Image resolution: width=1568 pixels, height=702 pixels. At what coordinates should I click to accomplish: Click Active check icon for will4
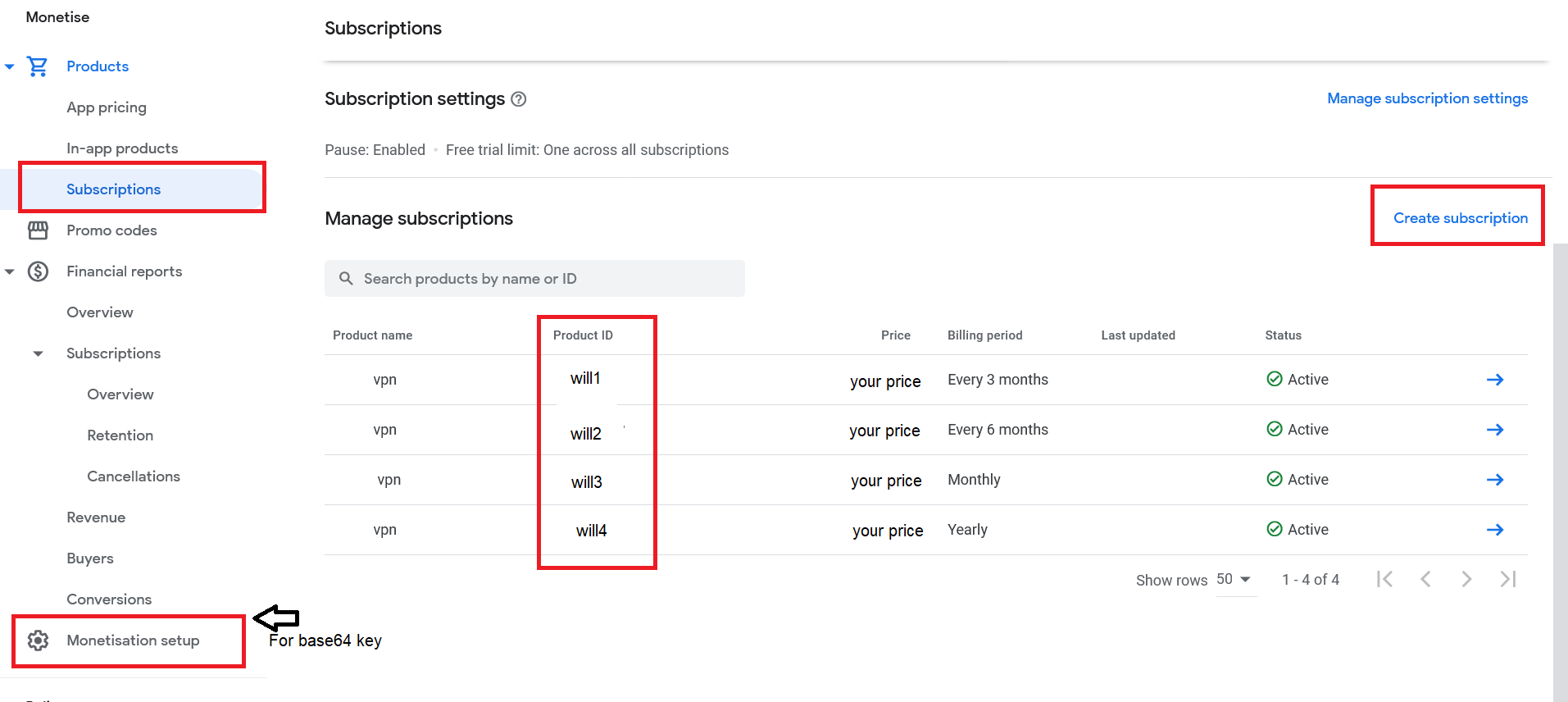pyautogui.click(x=1275, y=529)
